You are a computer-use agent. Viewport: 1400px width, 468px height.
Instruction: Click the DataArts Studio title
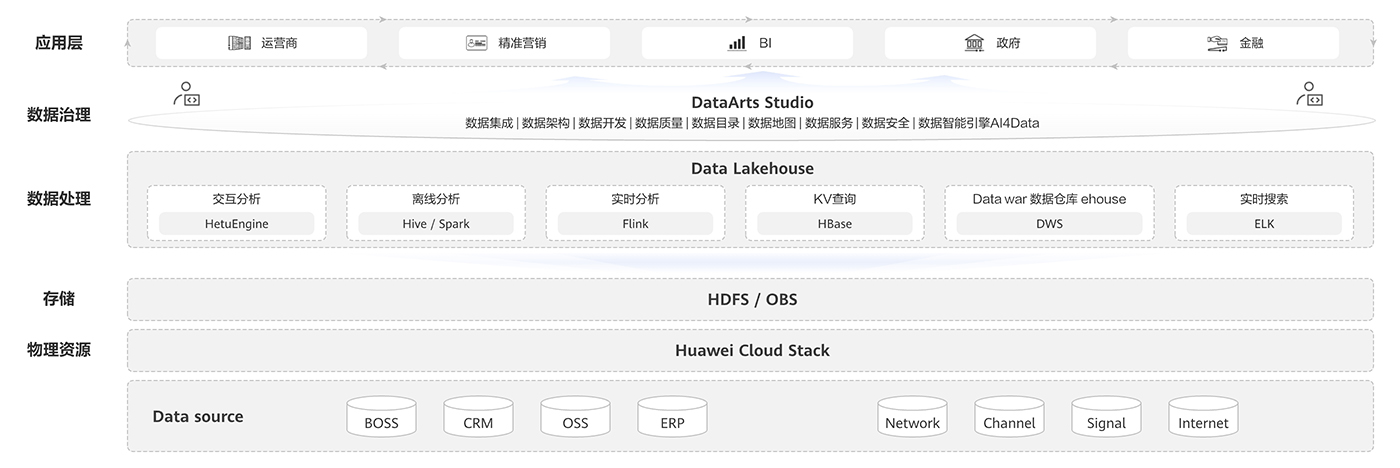(x=752, y=102)
